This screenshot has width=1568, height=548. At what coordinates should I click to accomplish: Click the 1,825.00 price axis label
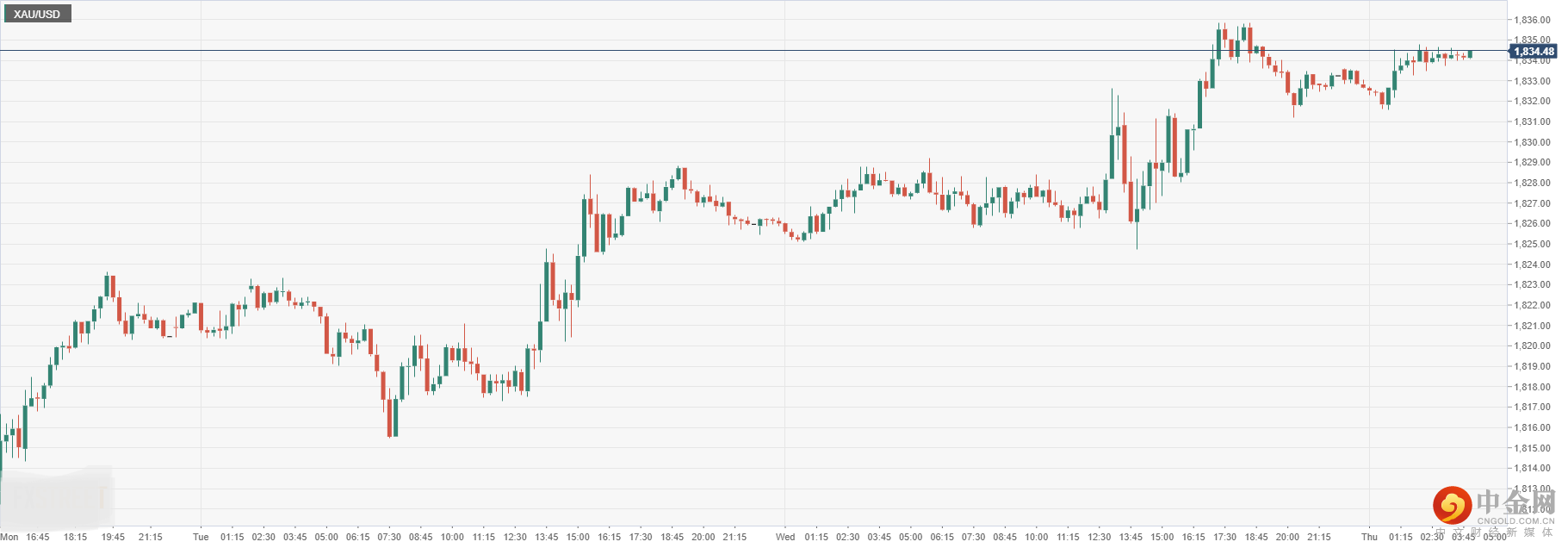[1532, 244]
